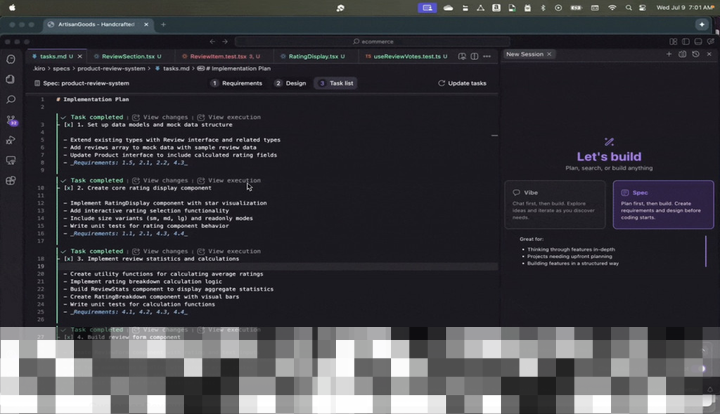
Task: Close the tasks.md editor tab
Action: pyautogui.click(x=80, y=56)
